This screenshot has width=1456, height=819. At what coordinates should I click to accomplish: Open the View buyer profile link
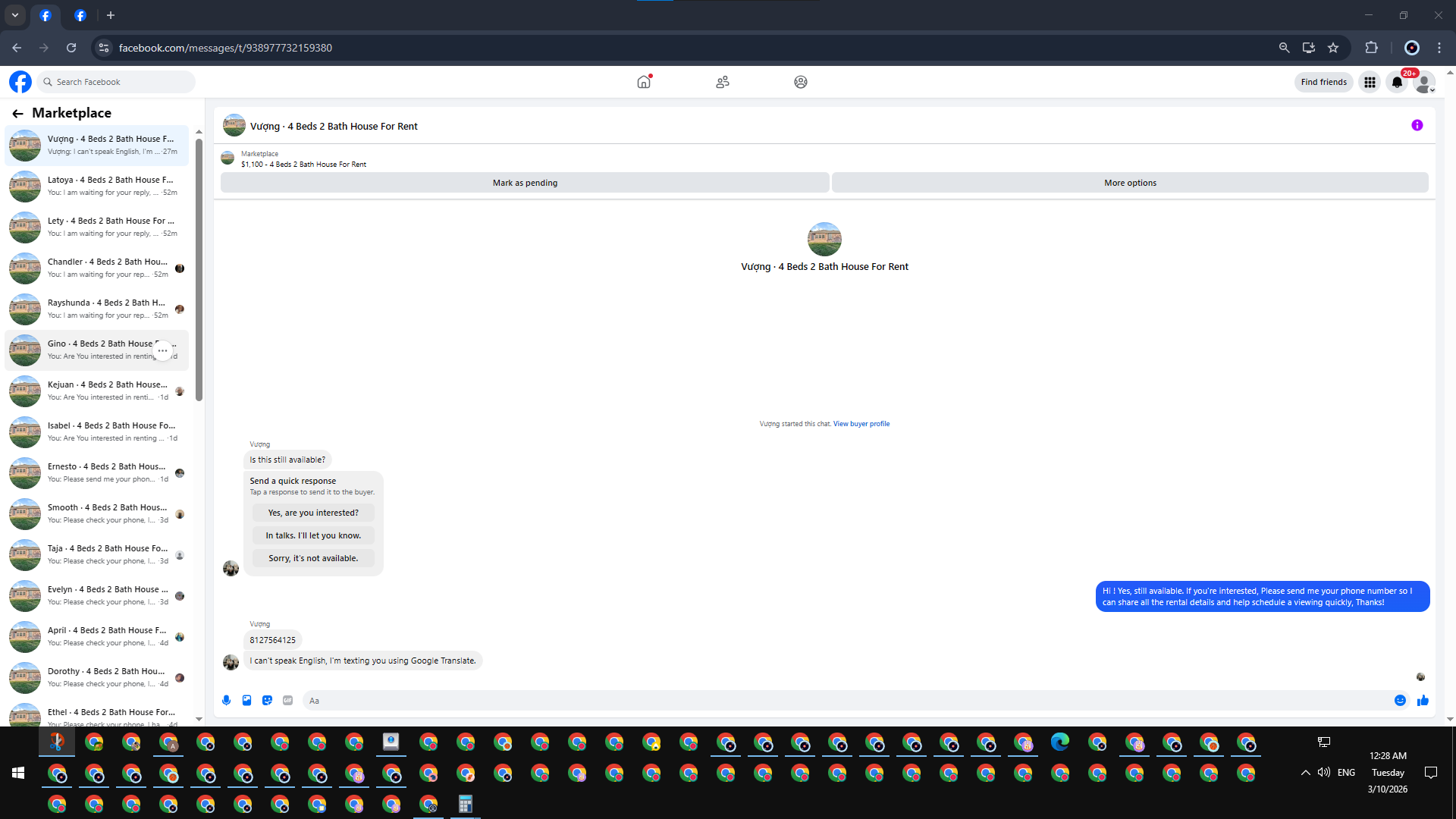[861, 424]
